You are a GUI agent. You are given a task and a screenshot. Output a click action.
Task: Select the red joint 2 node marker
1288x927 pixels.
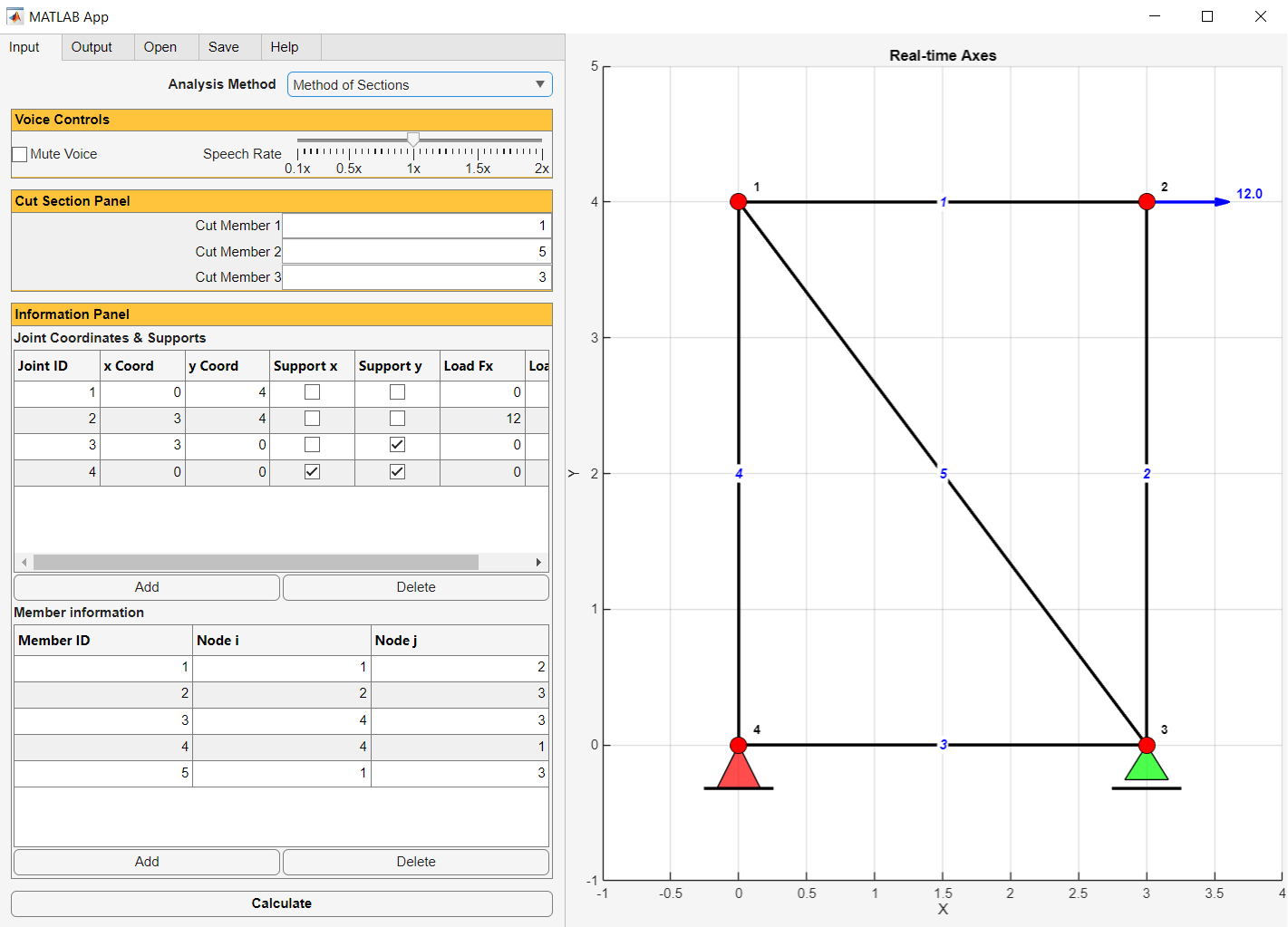tap(1147, 201)
